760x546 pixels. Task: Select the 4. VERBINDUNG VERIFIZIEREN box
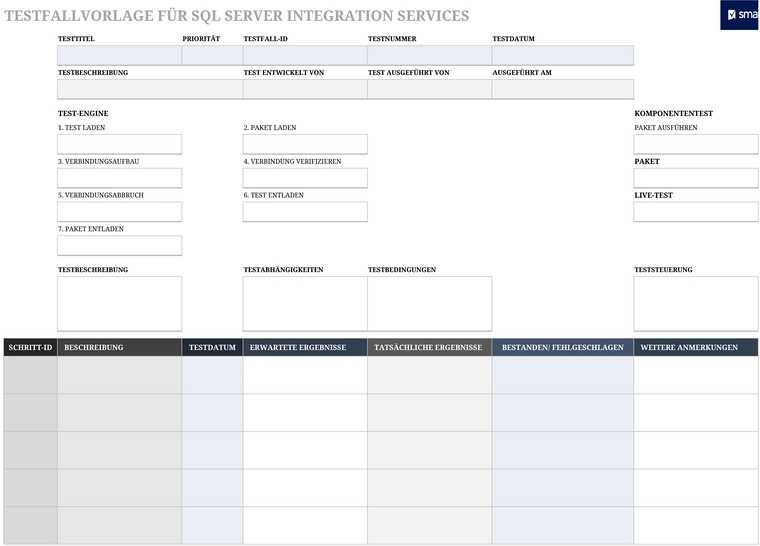point(305,178)
